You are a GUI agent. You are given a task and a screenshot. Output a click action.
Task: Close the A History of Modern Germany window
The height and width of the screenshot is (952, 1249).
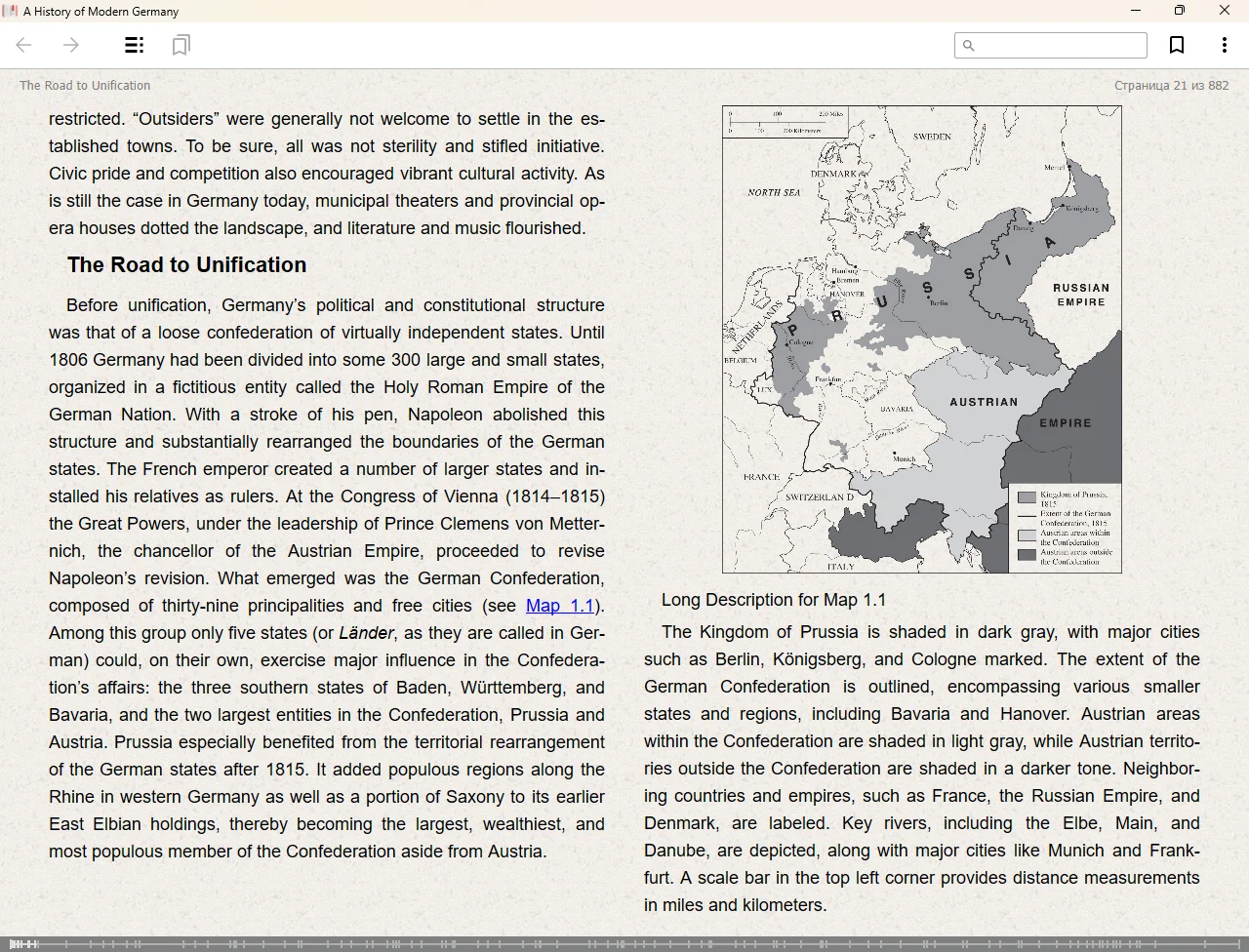click(x=1225, y=11)
